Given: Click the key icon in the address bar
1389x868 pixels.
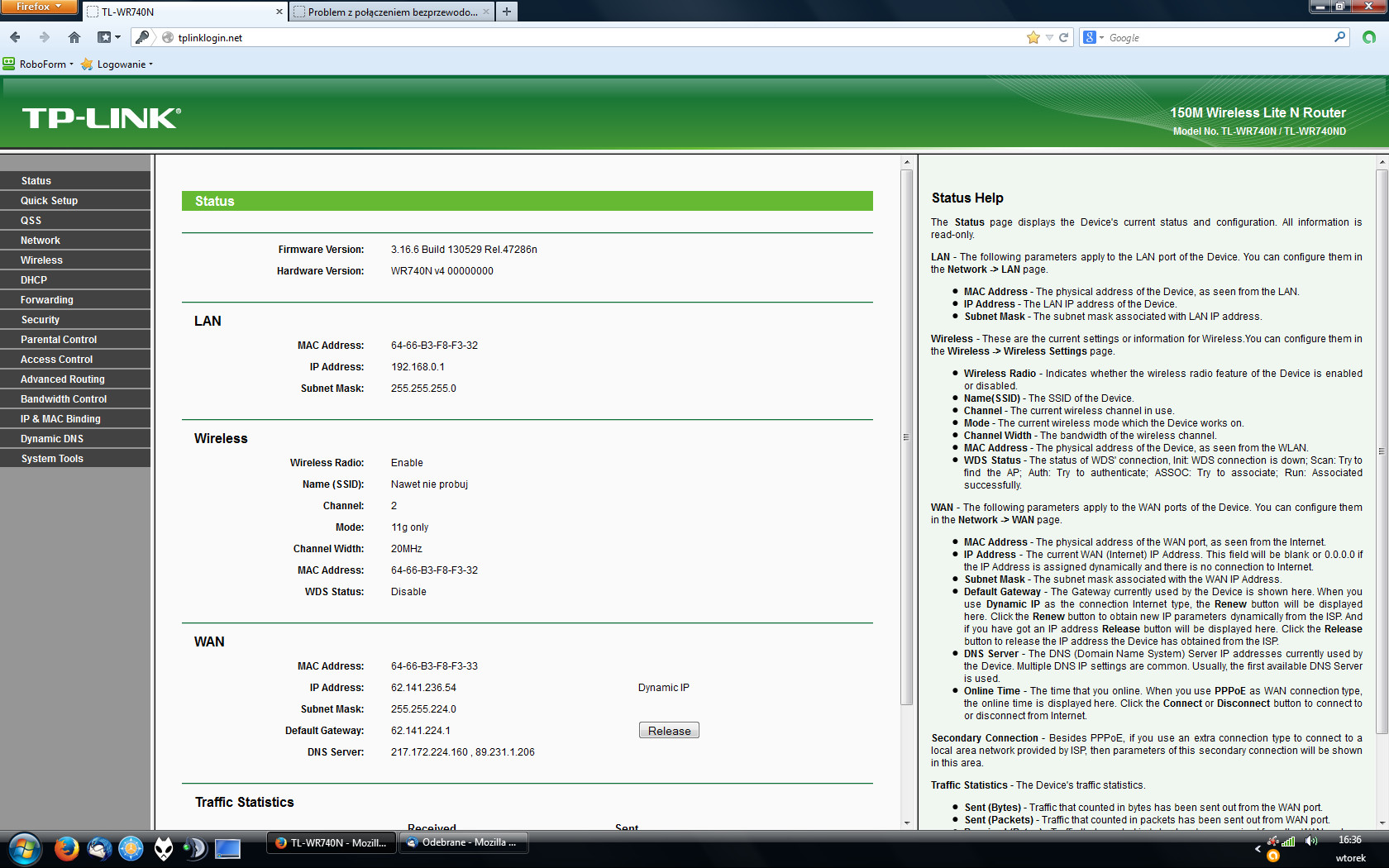Looking at the screenshot, I should (x=142, y=37).
